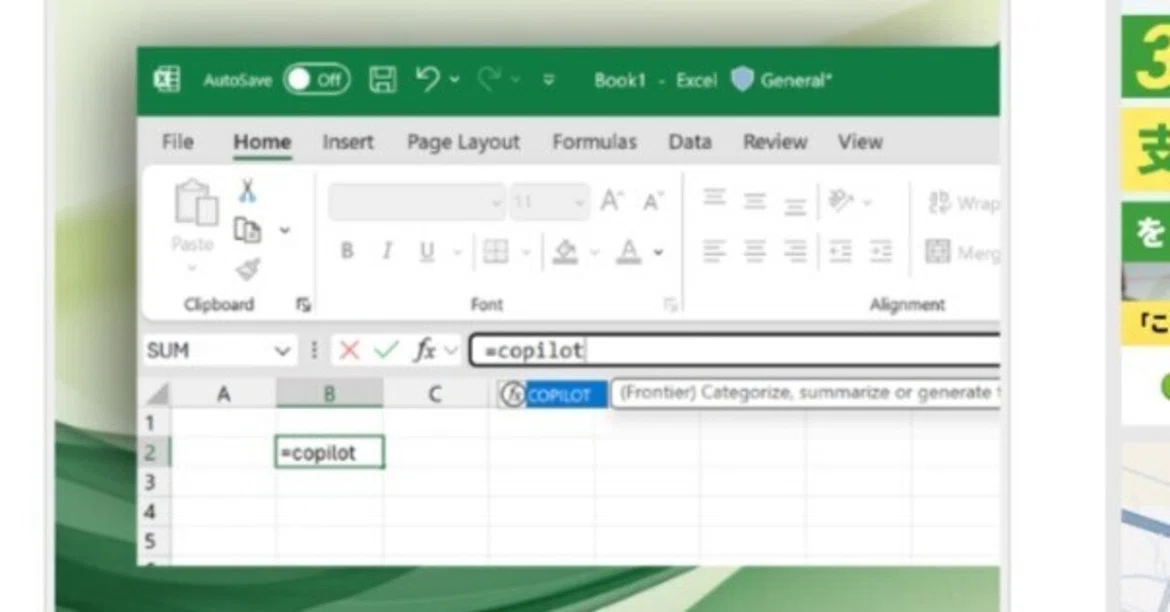The image size is (1170, 612).
Task: Open the Formulas ribbon tab
Action: [x=595, y=142]
